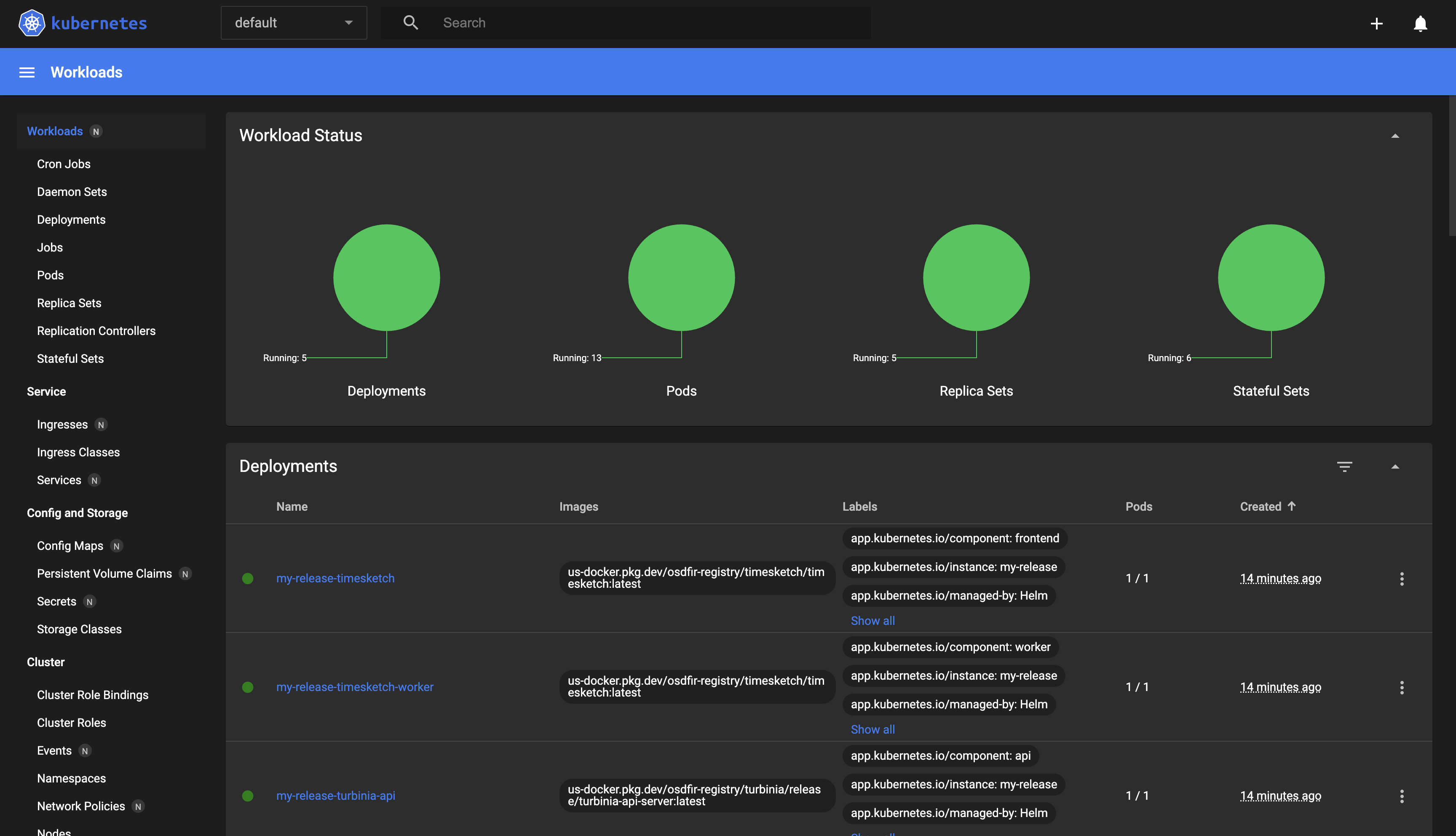Click the N badge beside Workloads
The width and height of the screenshot is (1456, 836).
[x=96, y=131]
